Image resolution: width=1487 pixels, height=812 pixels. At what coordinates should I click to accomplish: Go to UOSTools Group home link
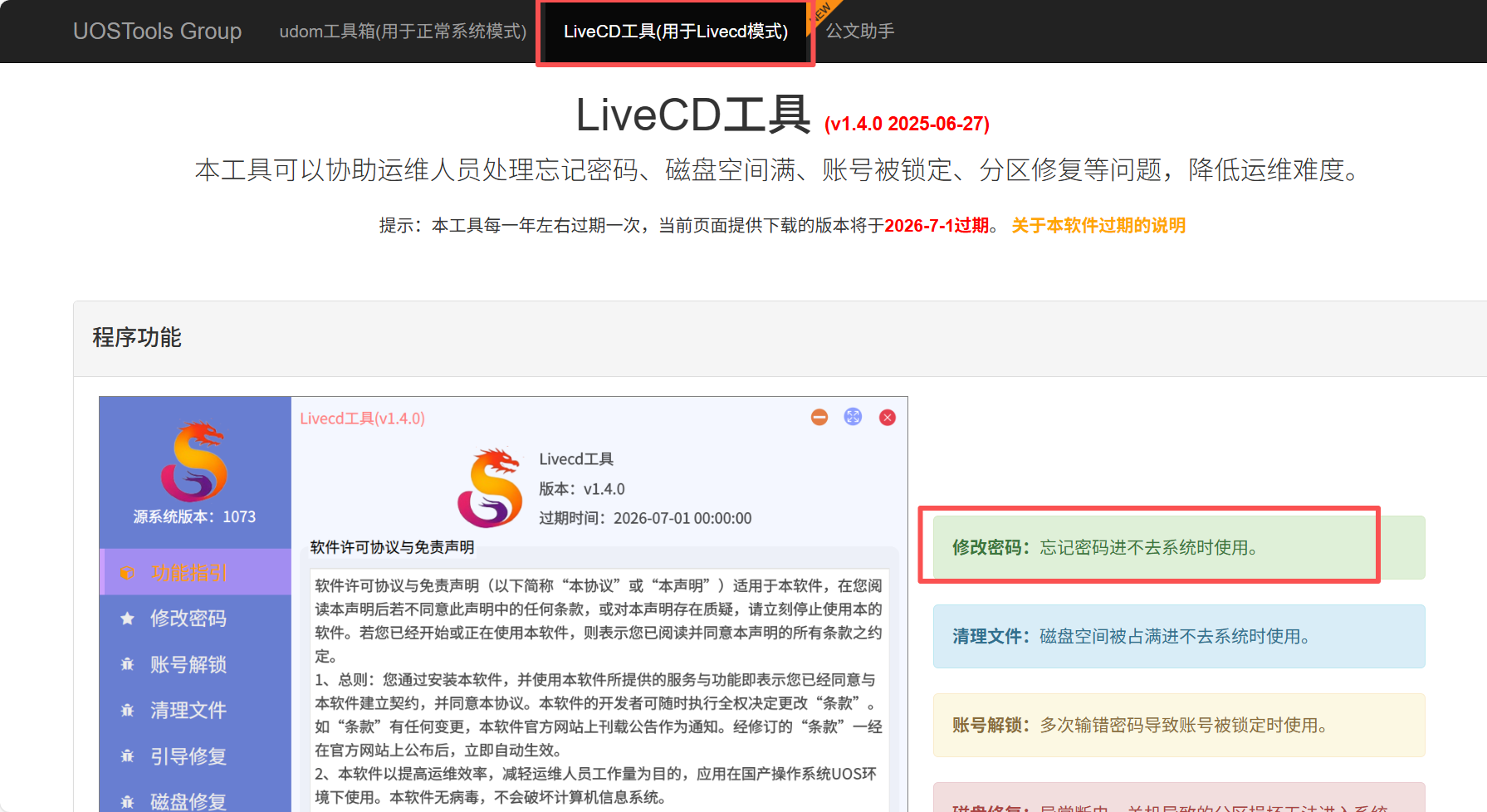(158, 32)
